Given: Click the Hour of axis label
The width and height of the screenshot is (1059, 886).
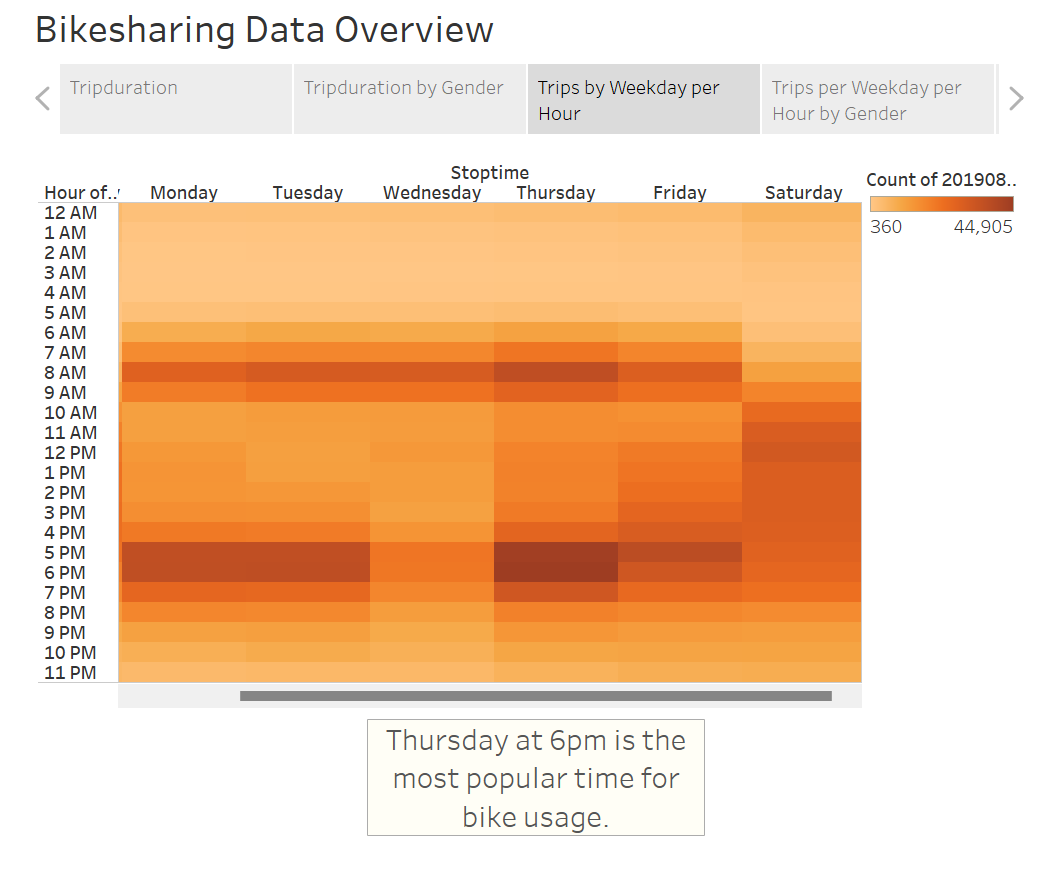Looking at the screenshot, I should pos(80,192).
